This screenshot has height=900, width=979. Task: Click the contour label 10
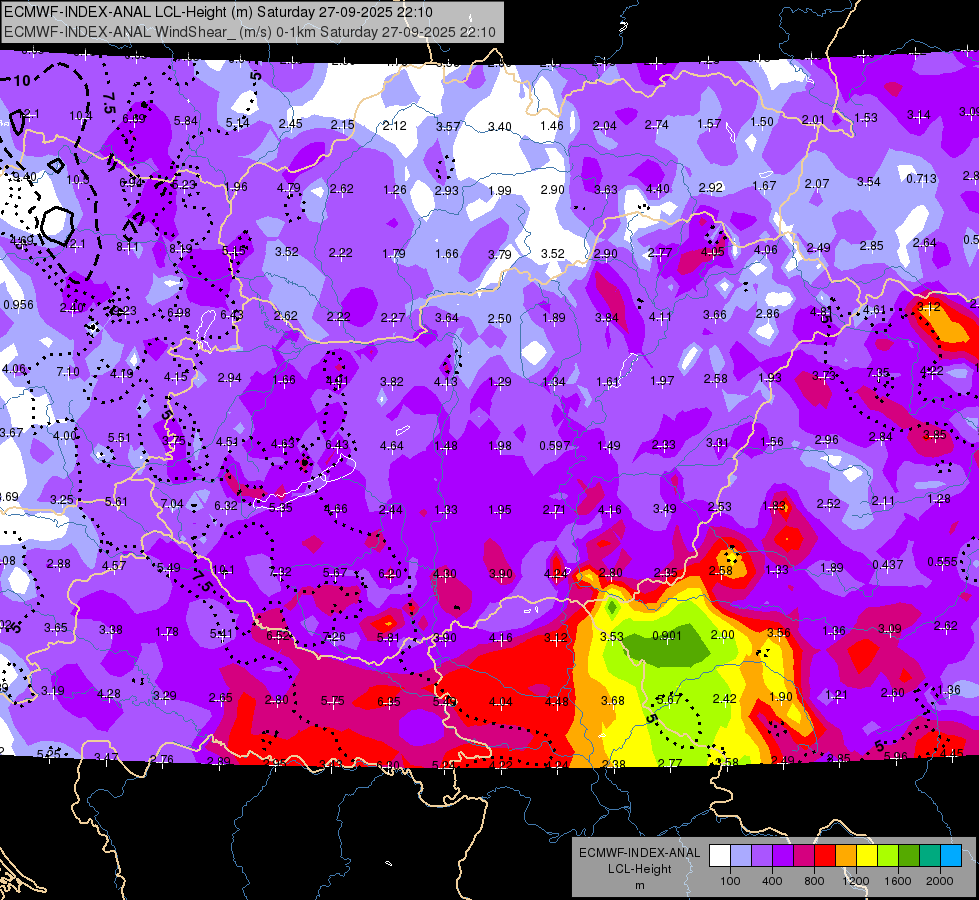(x=22, y=81)
